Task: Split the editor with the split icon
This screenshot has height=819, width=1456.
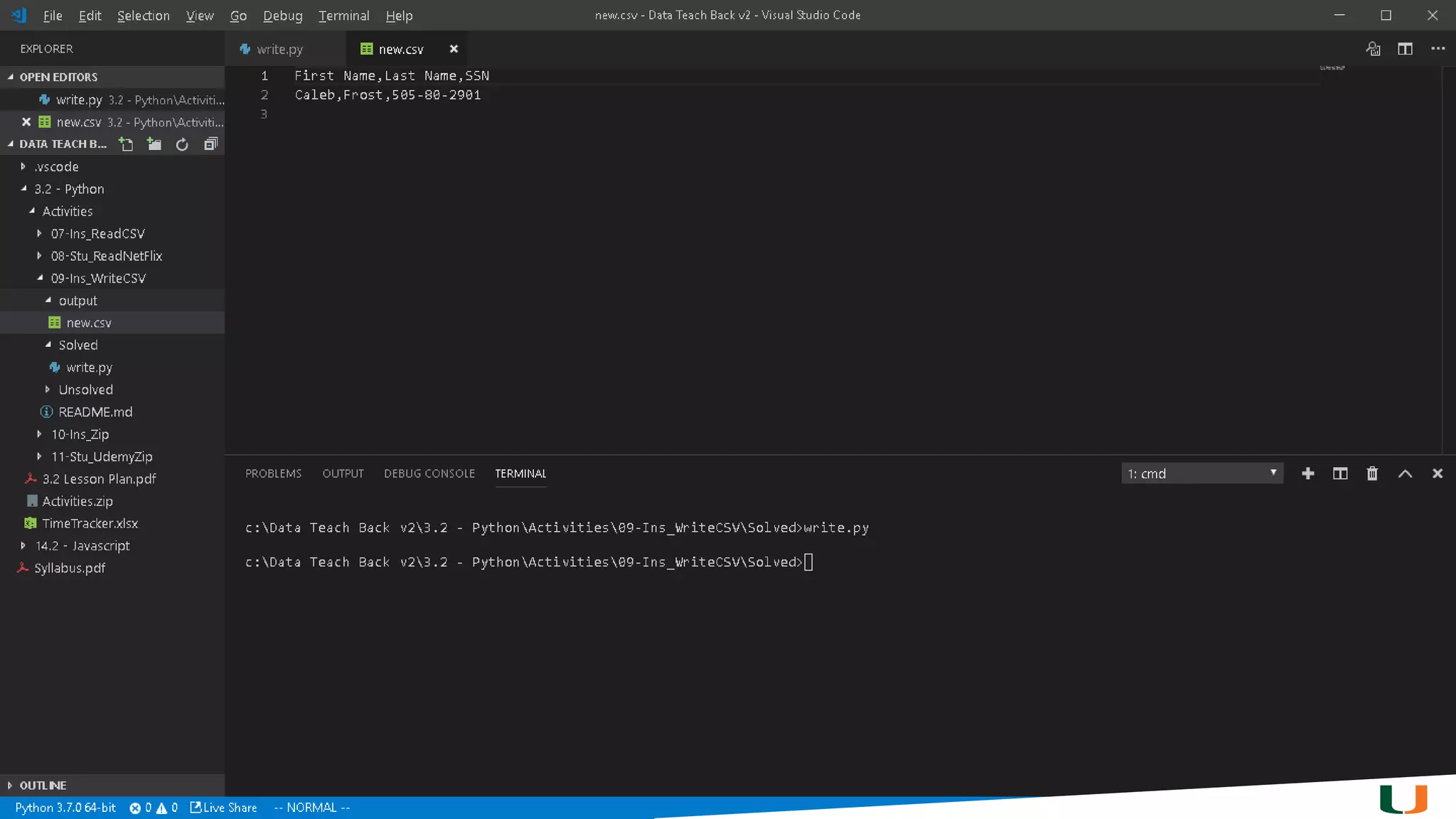Action: click(x=1405, y=49)
